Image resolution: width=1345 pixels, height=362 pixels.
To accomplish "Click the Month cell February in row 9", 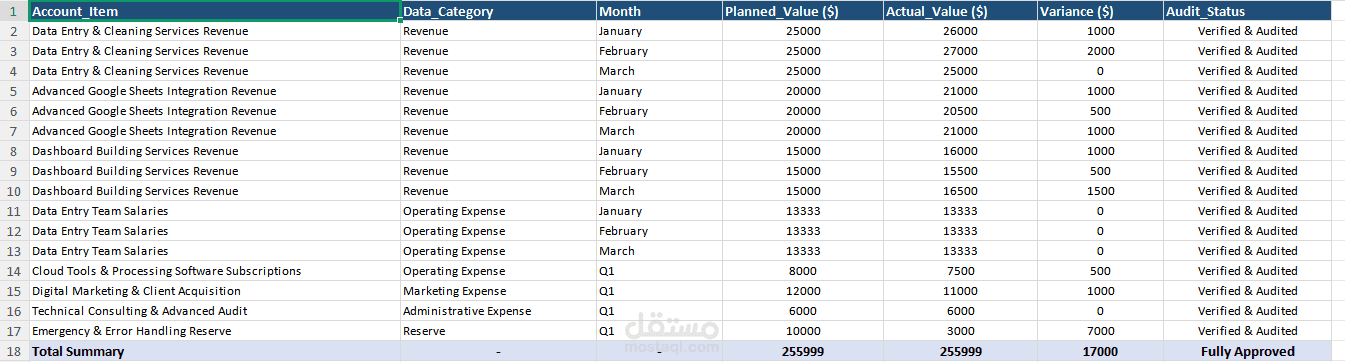I will pos(659,171).
